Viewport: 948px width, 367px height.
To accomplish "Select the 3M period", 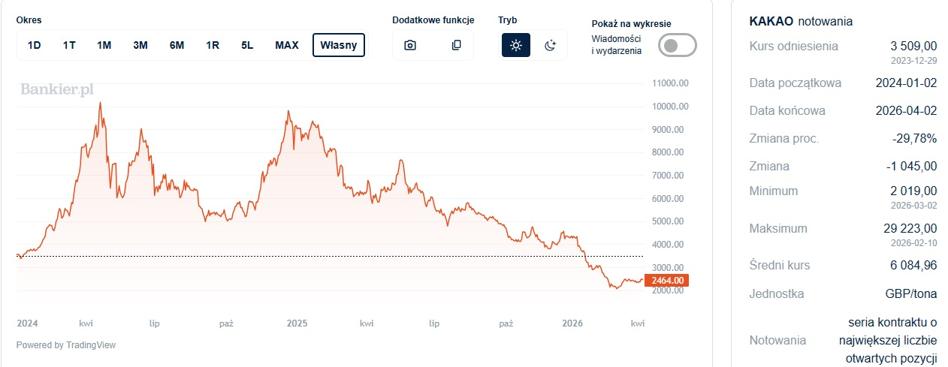I will click(x=140, y=45).
